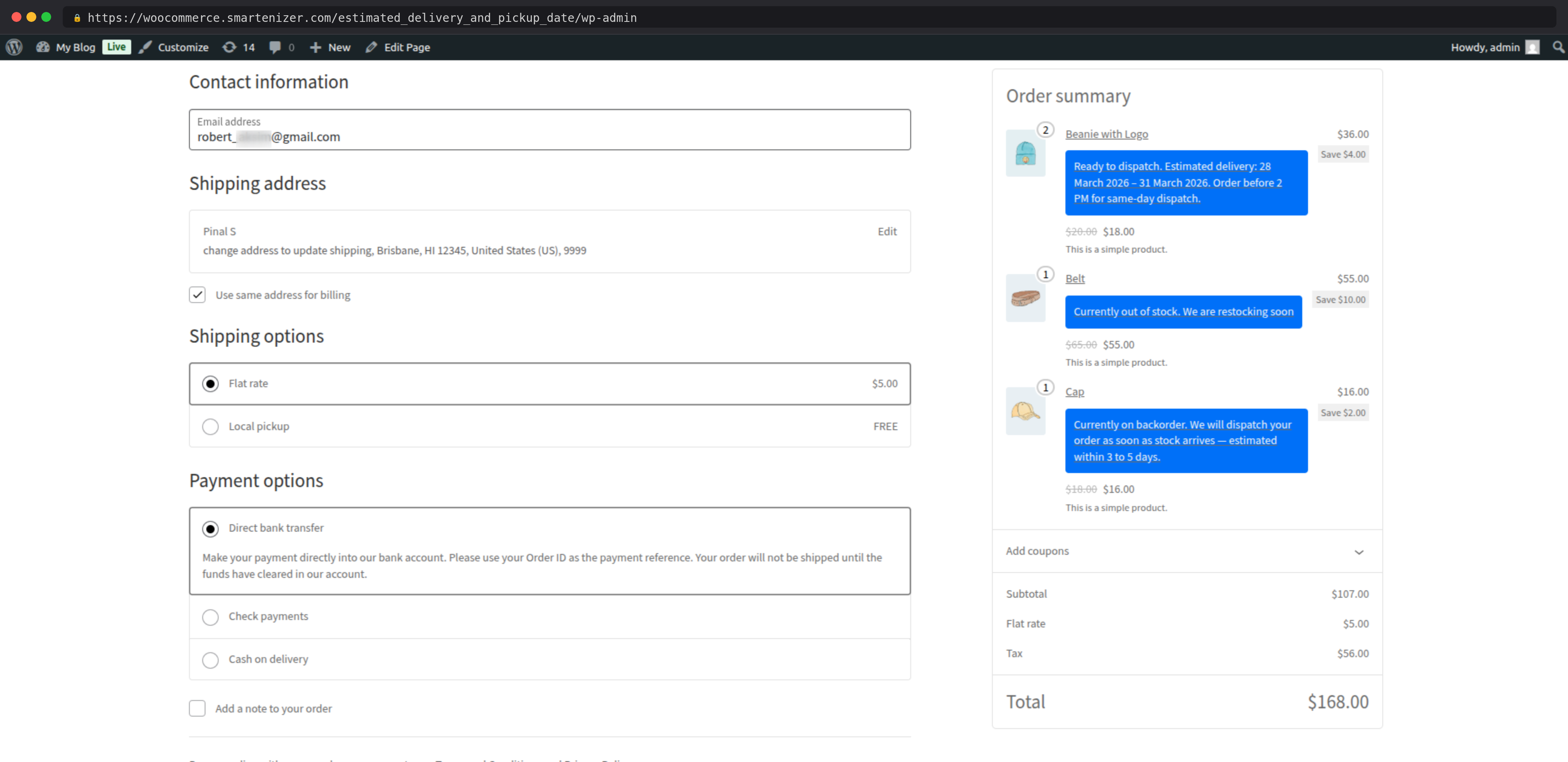
Task: Open the Belt product link
Action: click(1074, 278)
